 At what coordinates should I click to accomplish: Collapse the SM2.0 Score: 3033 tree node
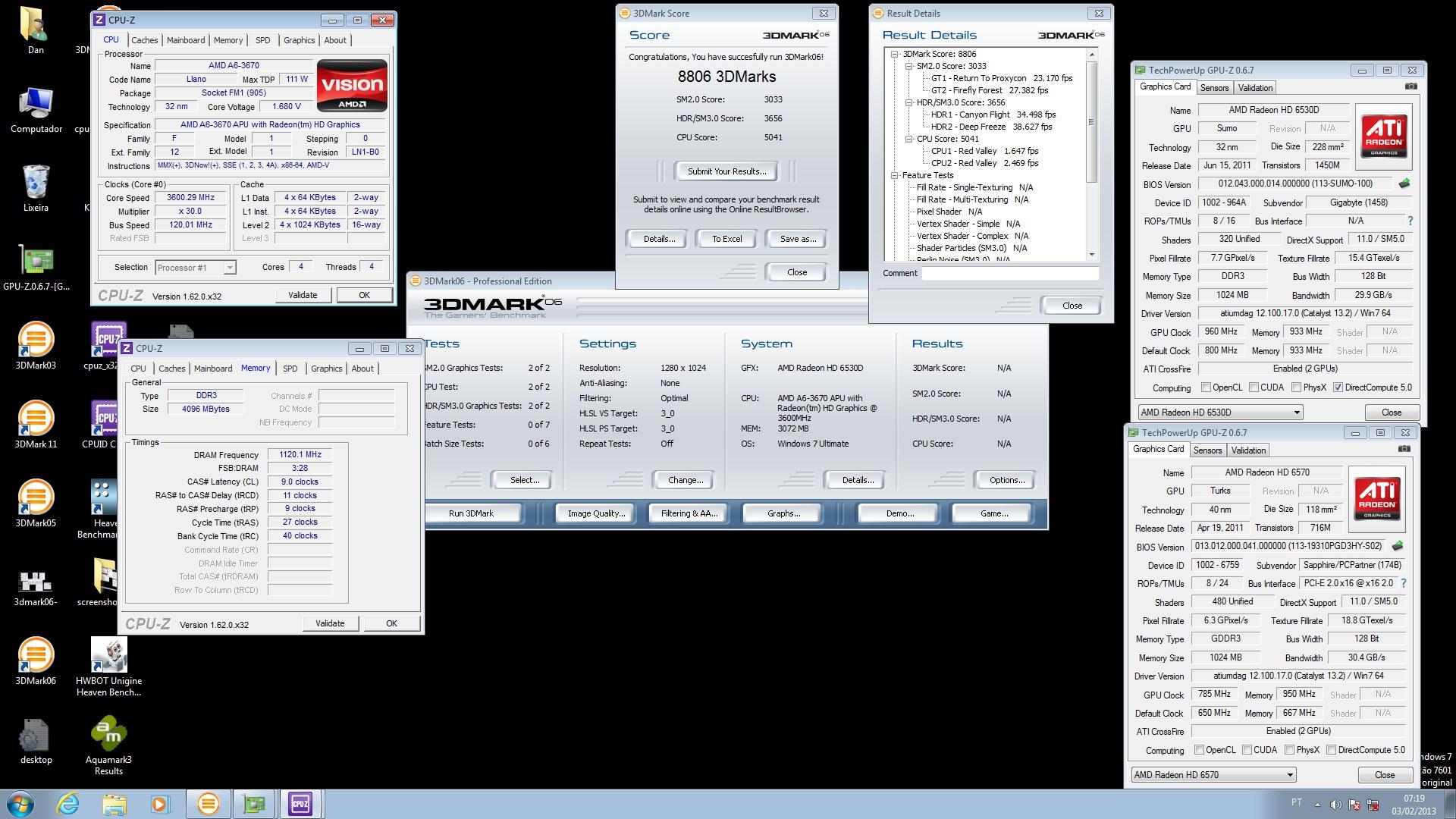[x=909, y=66]
